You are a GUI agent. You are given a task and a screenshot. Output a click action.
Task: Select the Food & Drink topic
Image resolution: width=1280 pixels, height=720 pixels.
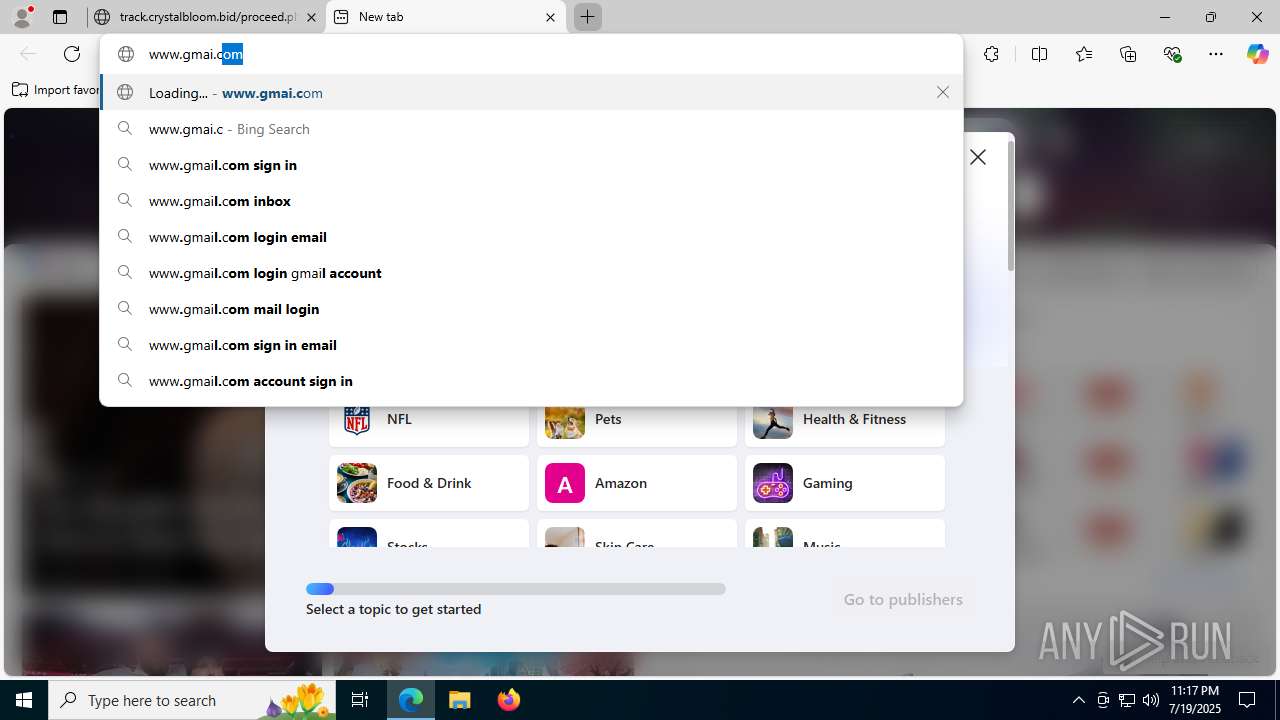point(429,483)
